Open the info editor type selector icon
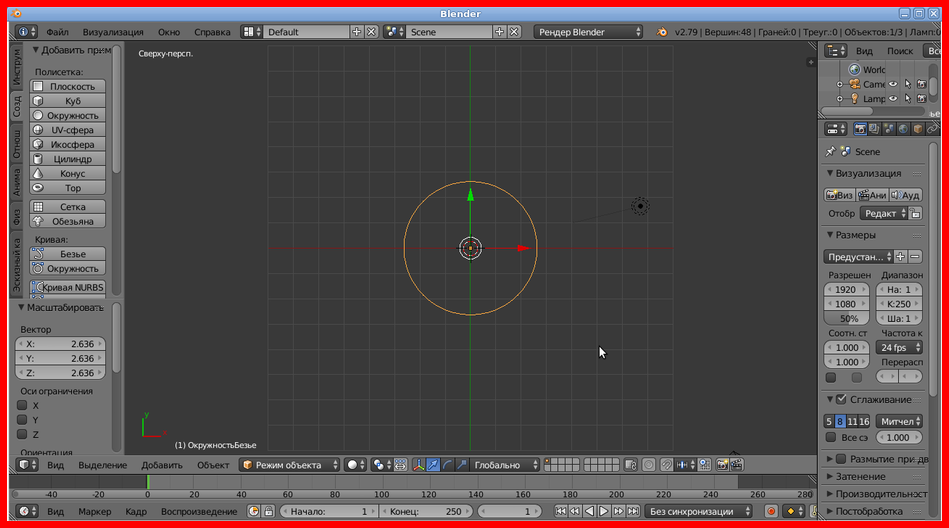Viewport: 949px width, 528px height. 27,32
